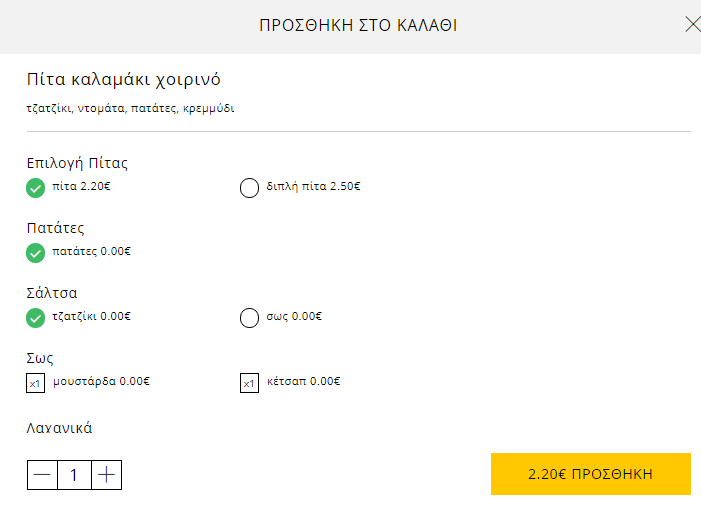Screen dimensions: 701x506
Task: Close the add-to-cart dialog
Action: pyautogui.click(x=693, y=25)
